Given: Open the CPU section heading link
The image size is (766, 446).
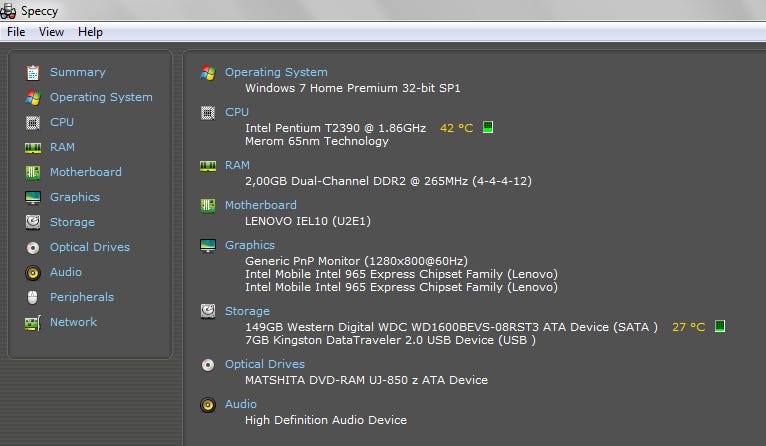Looking at the screenshot, I should tap(237, 112).
